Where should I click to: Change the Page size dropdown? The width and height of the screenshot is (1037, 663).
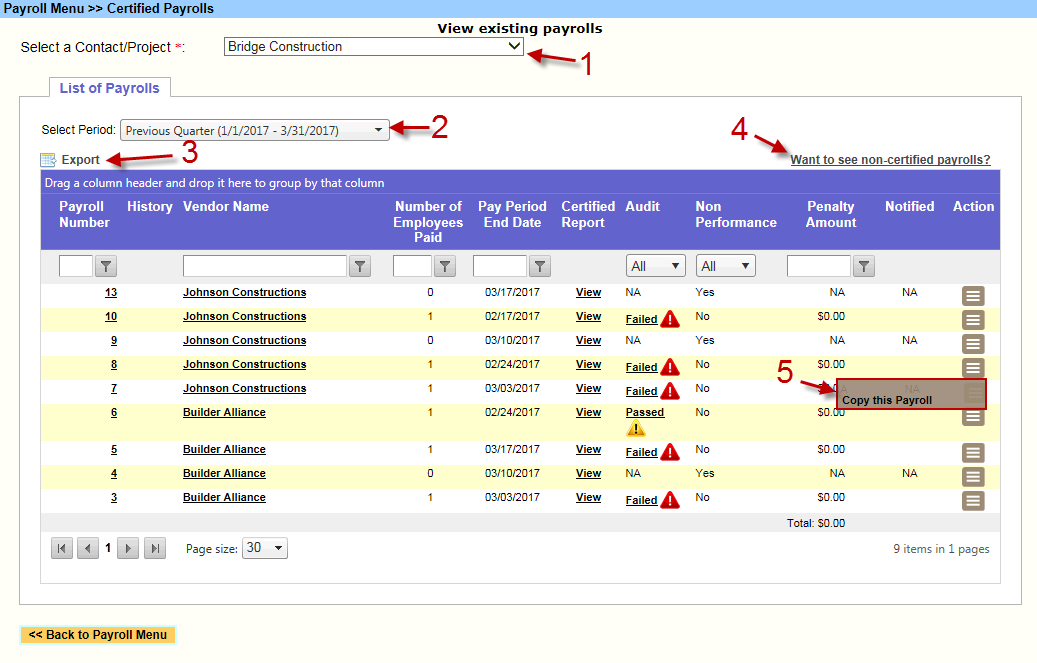265,548
